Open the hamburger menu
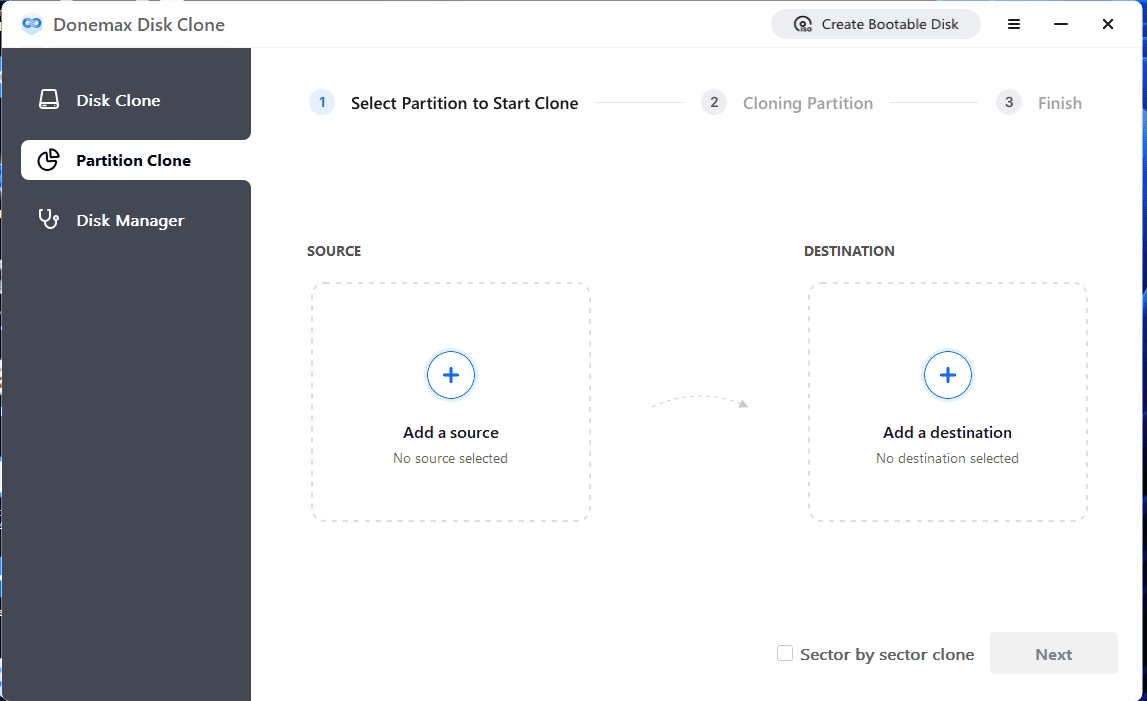The image size is (1147, 701). [1014, 24]
